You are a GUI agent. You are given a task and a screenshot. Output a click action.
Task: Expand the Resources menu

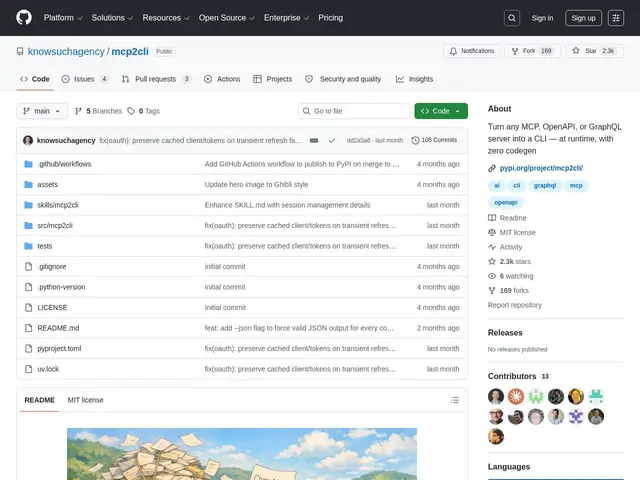tap(166, 18)
